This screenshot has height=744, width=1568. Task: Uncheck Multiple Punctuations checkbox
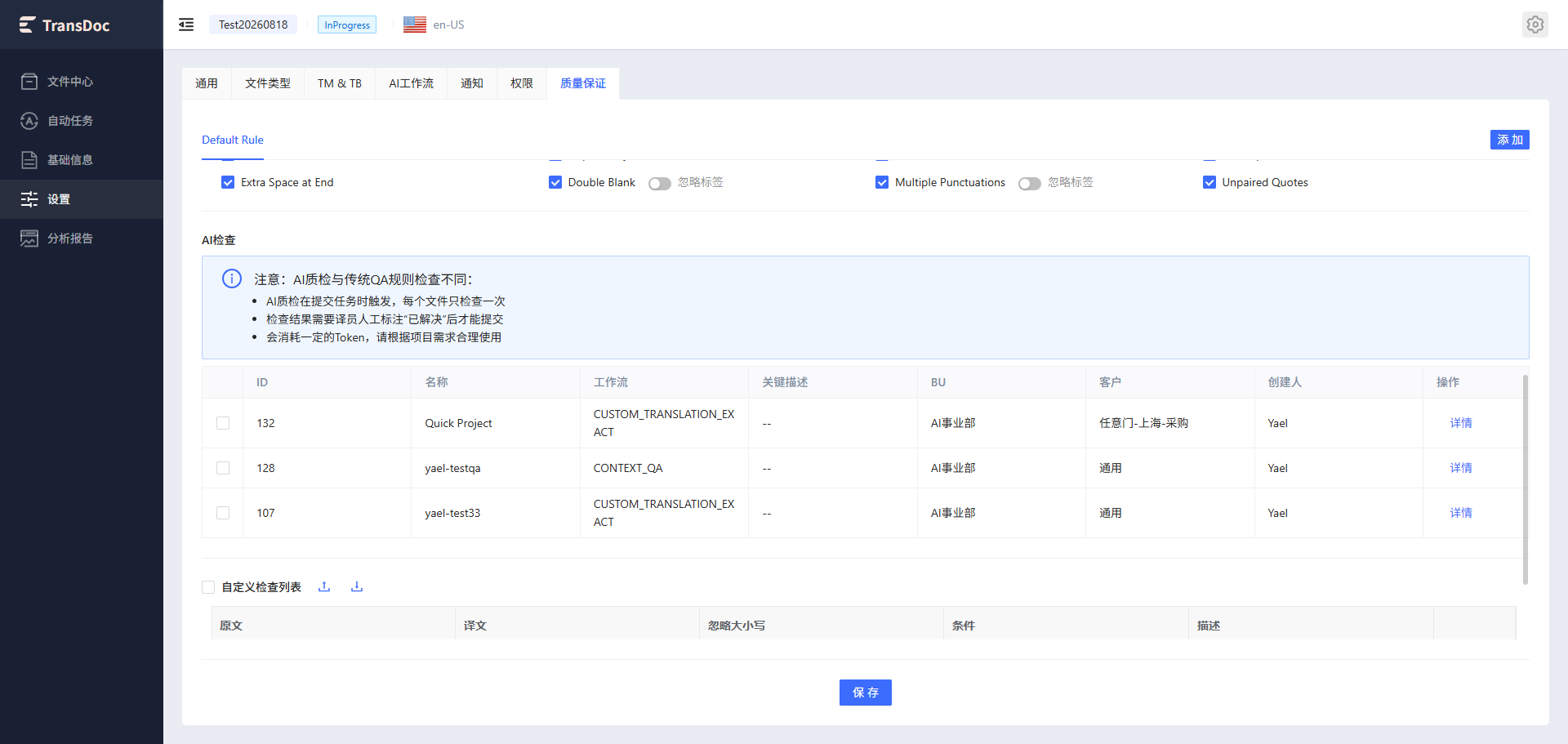click(882, 182)
